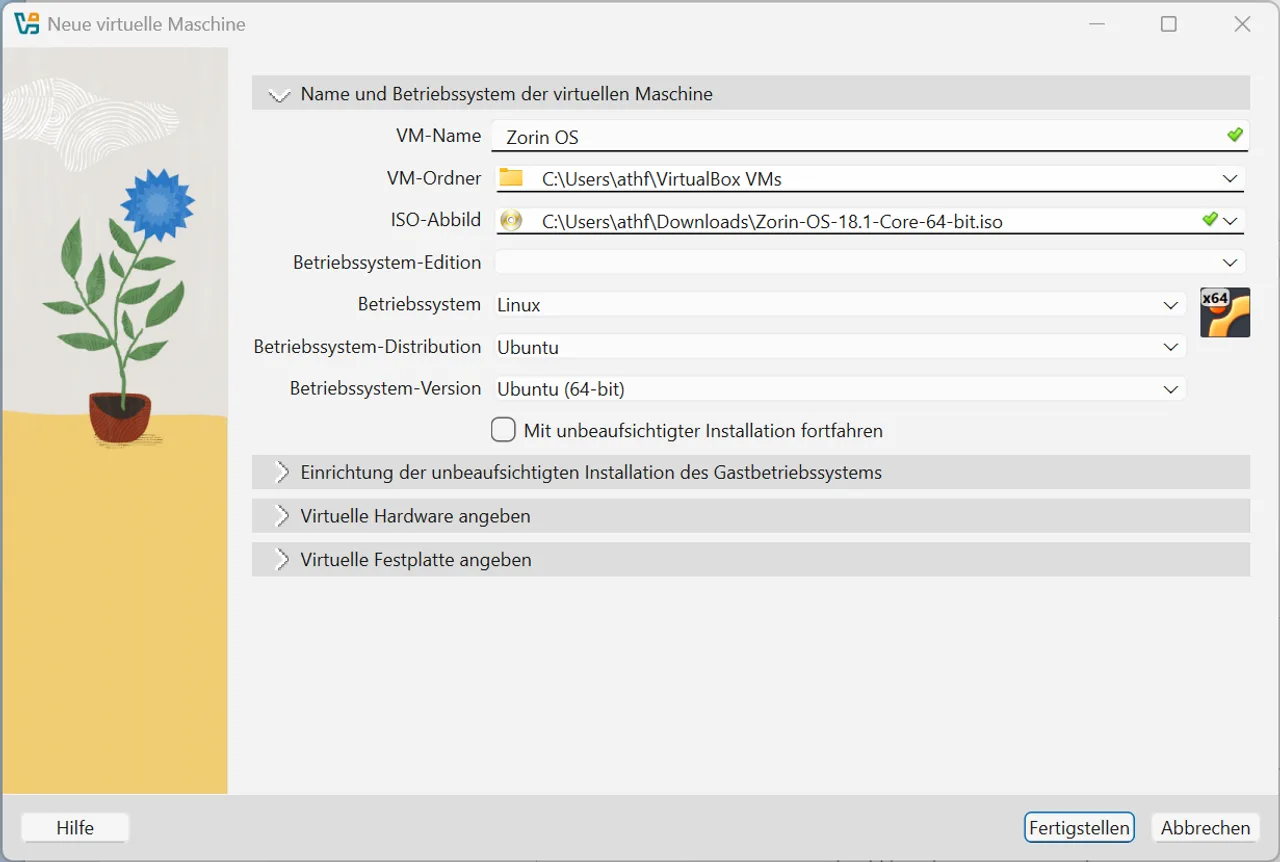Expand Virtuelle Festplatte angeben section
The height and width of the screenshot is (862, 1280).
751,559
